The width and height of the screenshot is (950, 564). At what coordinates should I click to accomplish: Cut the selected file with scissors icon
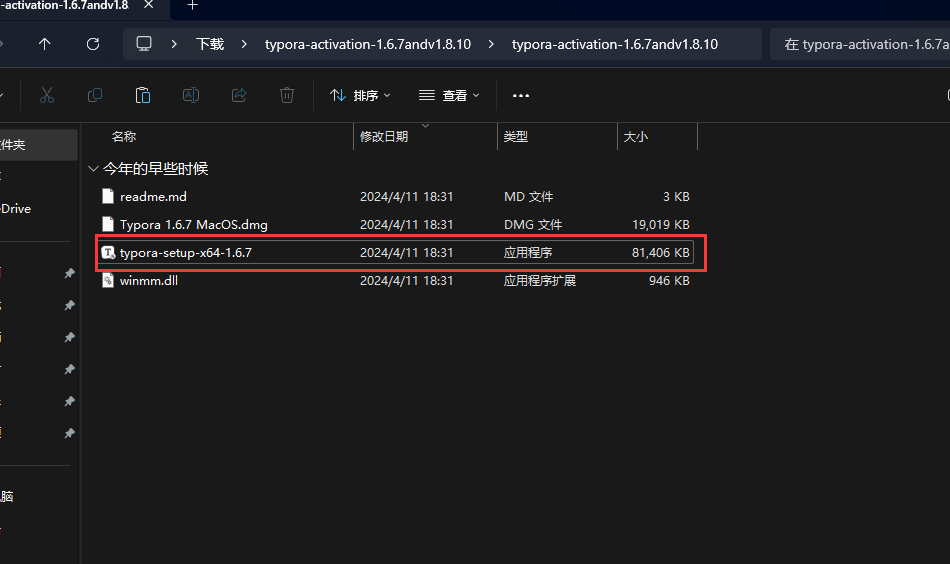[x=47, y=95]
